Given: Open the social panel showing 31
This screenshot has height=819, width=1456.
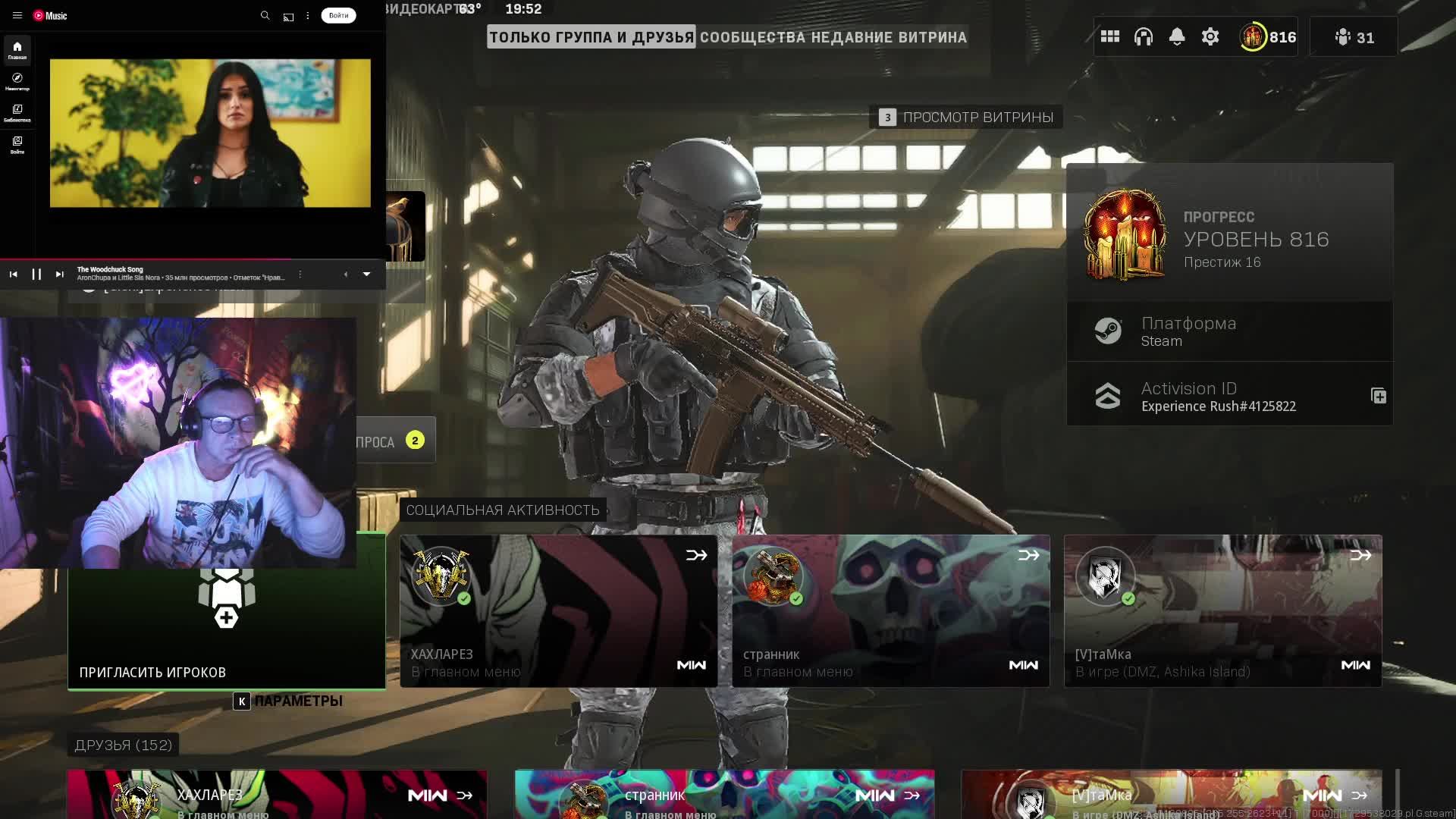Looking at the screenshot, I should point(1354,37).
